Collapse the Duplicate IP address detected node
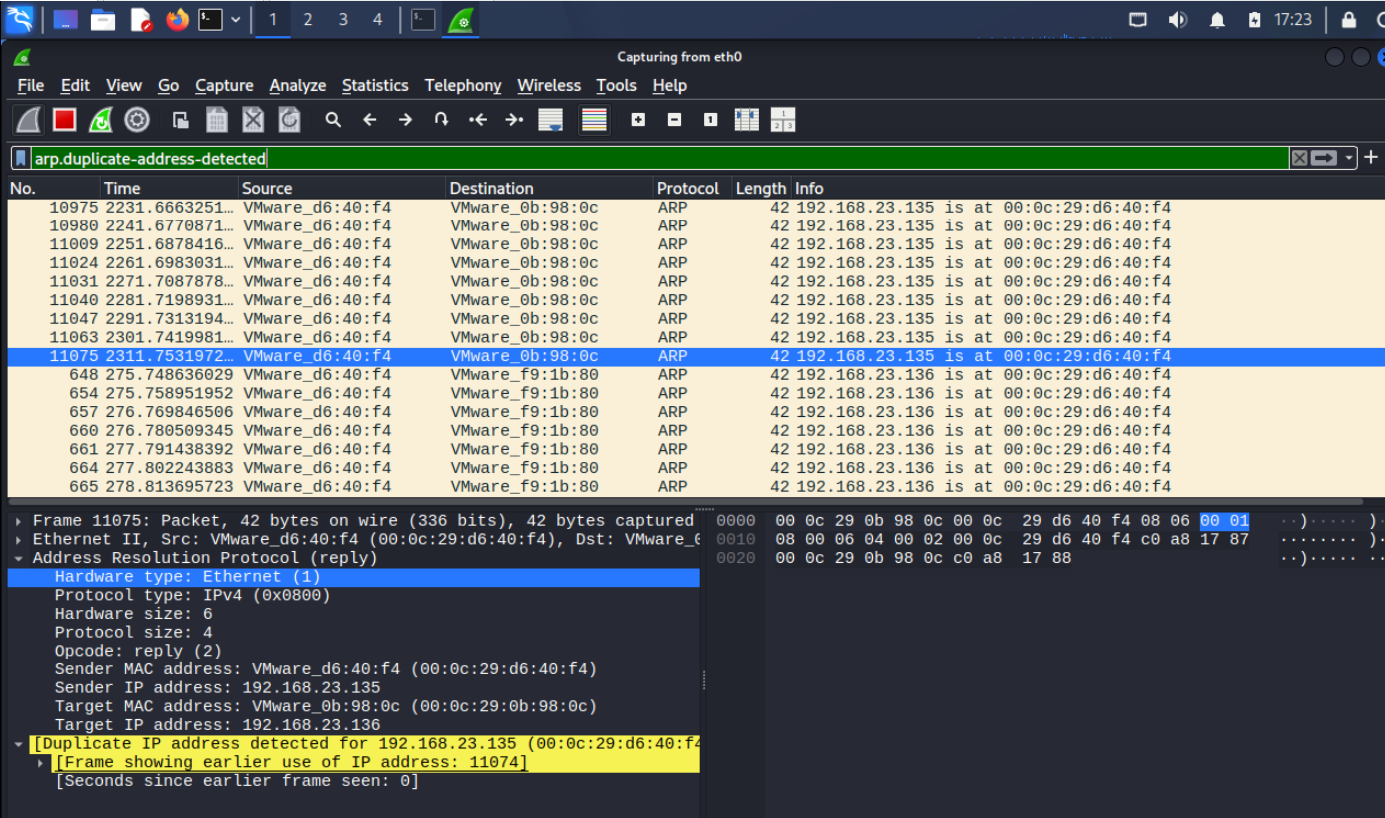 click(x=20, y=744)
